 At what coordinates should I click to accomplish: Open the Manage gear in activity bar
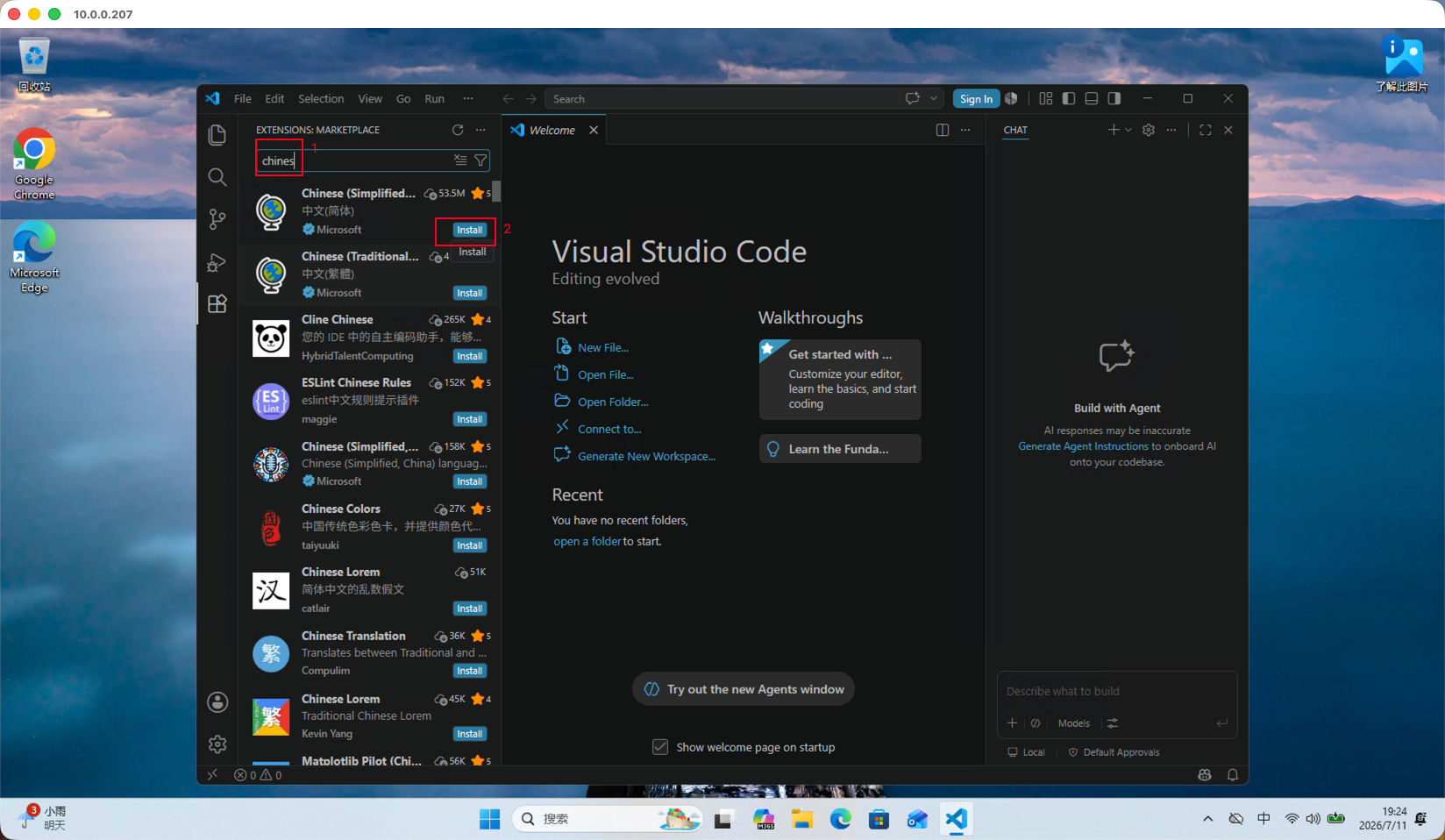click(x=217, y=744)
